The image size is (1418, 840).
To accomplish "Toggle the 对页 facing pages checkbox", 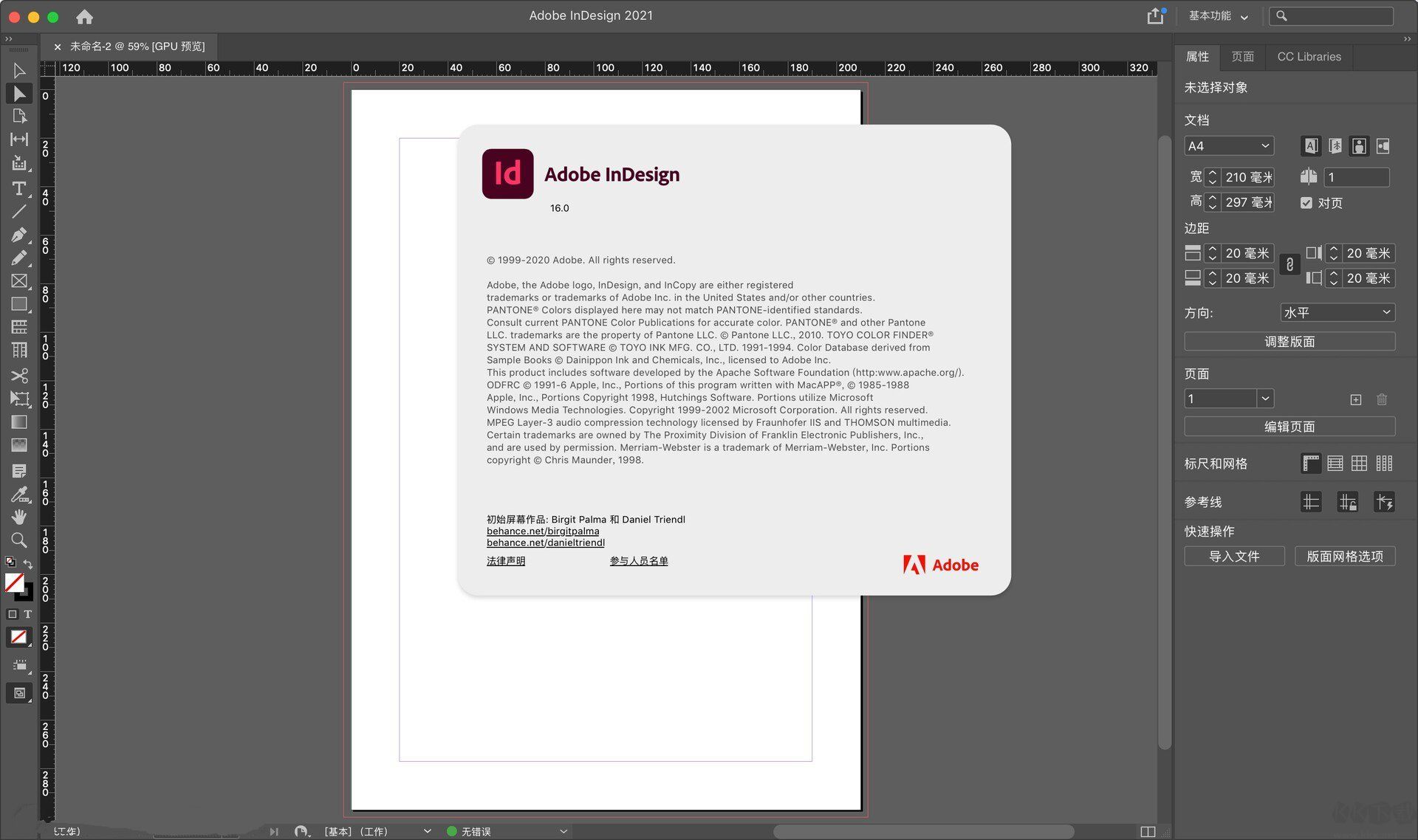I will coord(1306,202).
